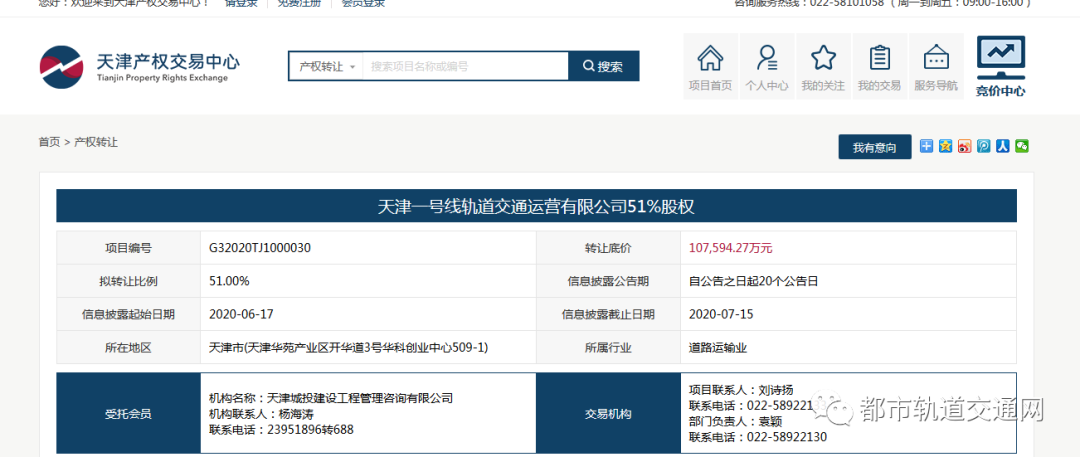Open the 个人中心 personal center icon
The width and height of the screenshot is (1080, 457).
click(x=767, y=67)
